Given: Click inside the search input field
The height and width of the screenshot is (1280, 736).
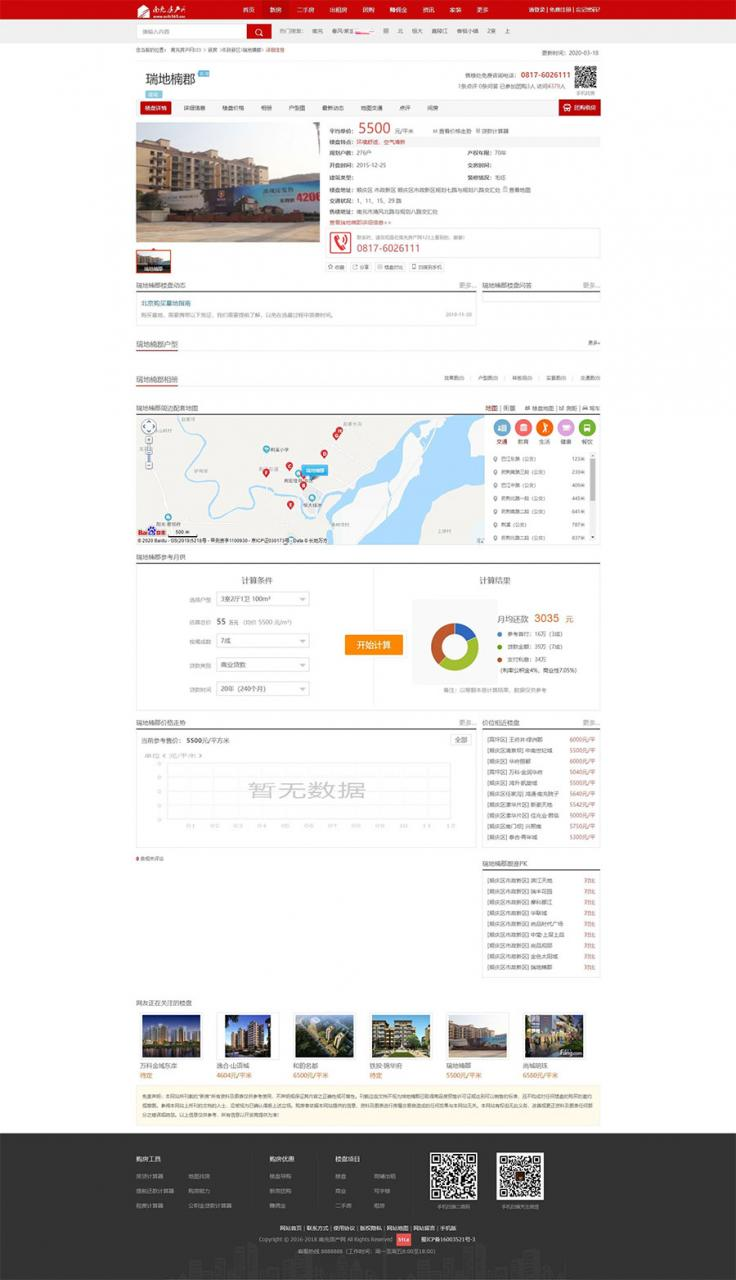Looking at the screenshot, I should [191, 32].
